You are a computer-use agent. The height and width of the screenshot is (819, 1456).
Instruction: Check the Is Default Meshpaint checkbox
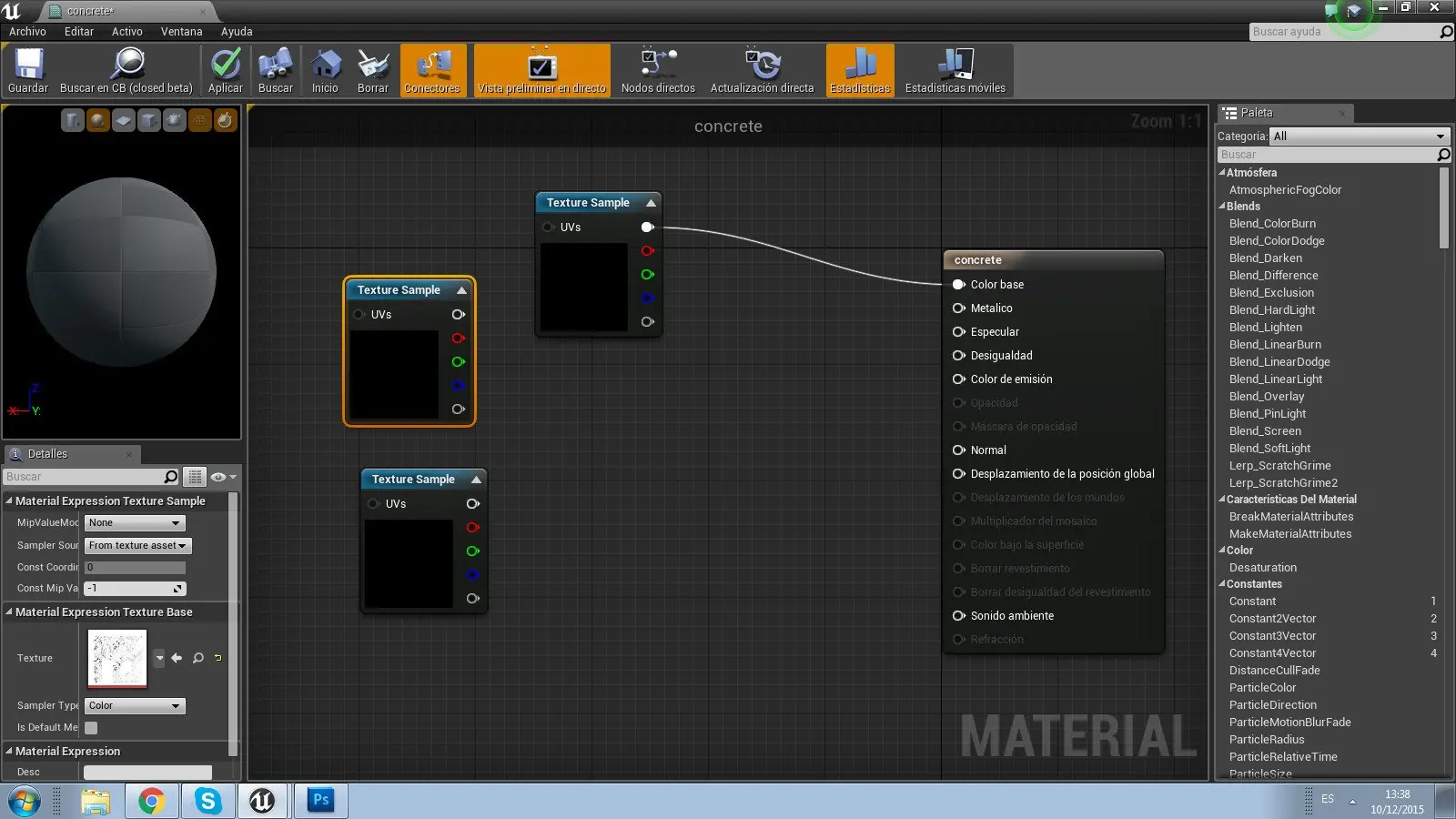[91, 728]
